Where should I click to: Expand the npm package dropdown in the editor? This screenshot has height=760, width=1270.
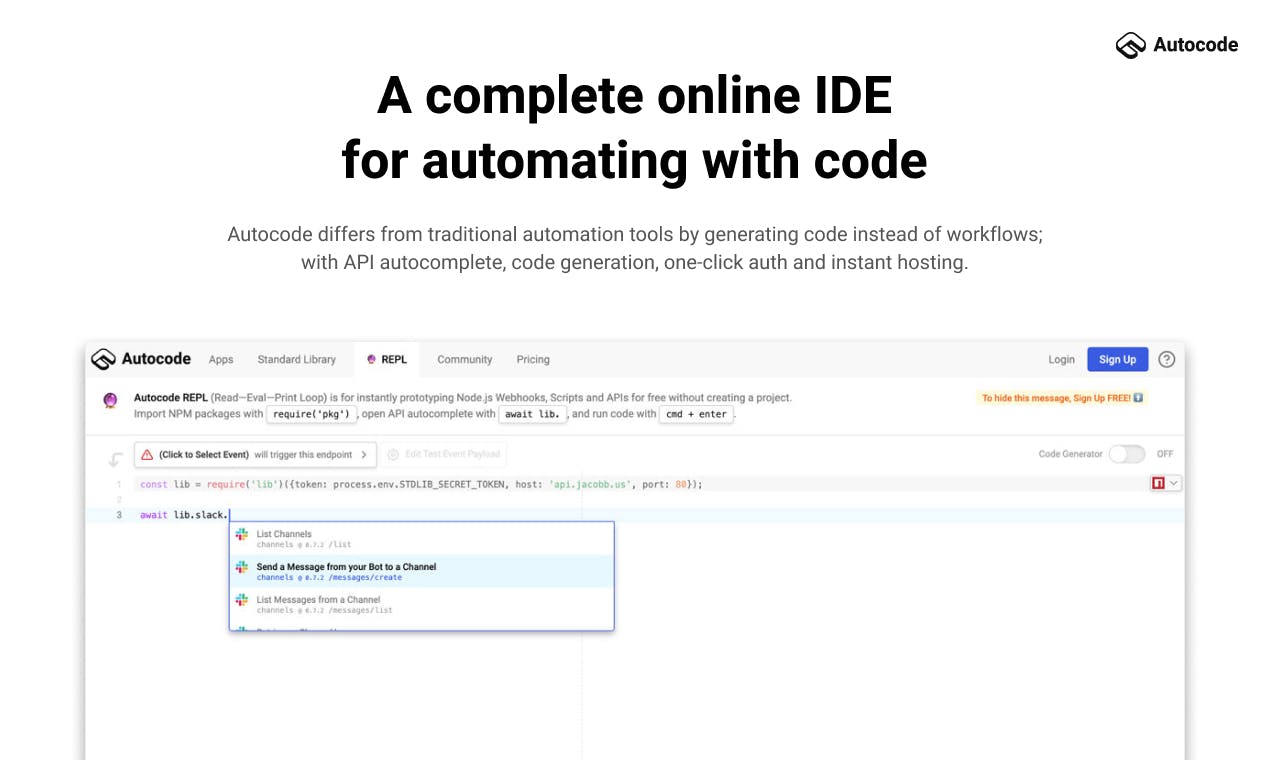[1166, 483]
